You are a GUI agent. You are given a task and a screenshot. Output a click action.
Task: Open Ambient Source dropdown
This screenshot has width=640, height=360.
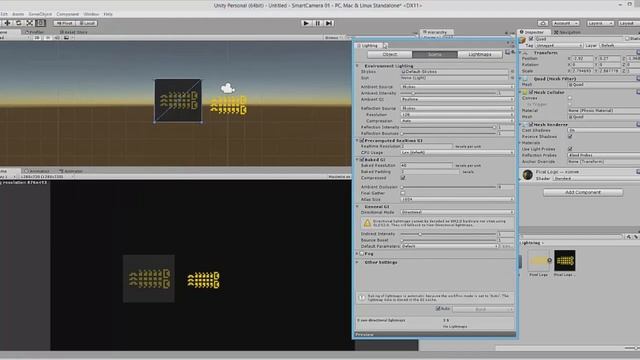pos(457,87)
